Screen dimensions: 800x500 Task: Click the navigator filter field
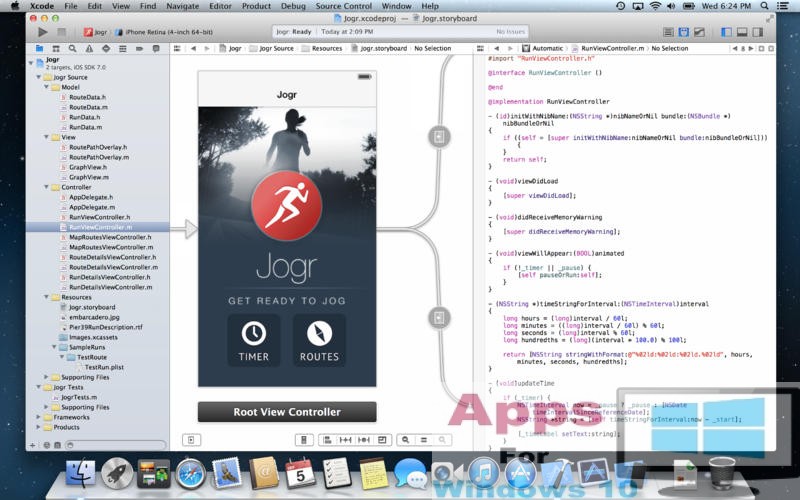point(116,445)
